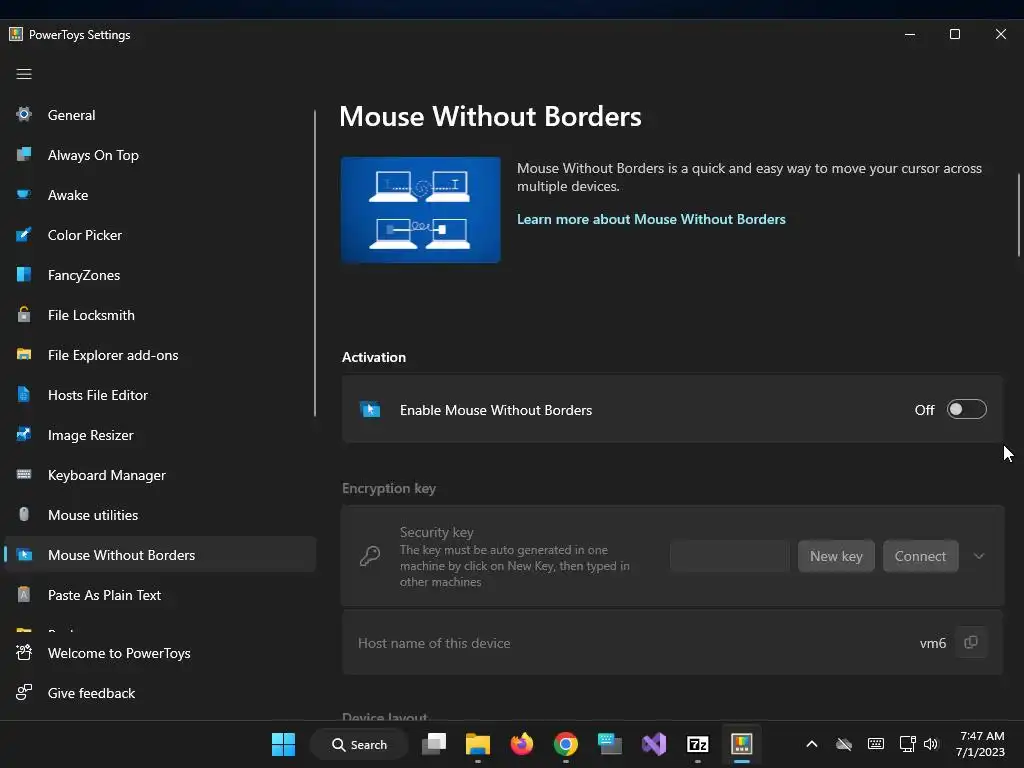Click the Paste As Plain Text icon
Image resolution: width=1024 pixels, height=768 pixels.
click(x=24, y=594)
